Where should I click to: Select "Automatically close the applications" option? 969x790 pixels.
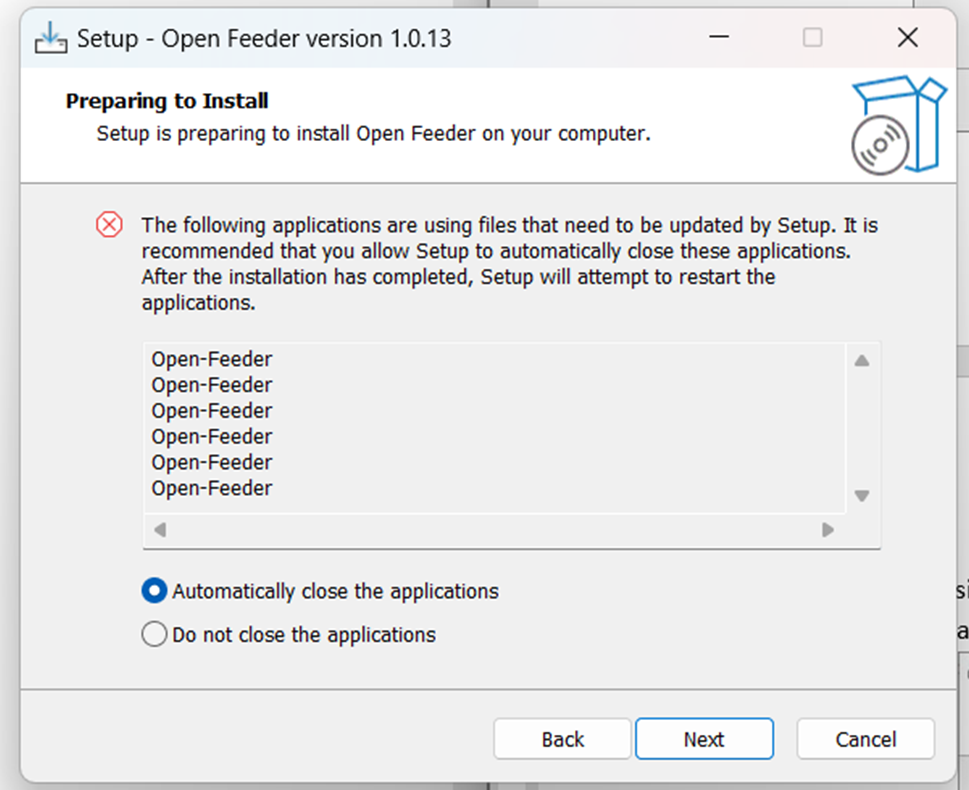(x=154, y=591)
